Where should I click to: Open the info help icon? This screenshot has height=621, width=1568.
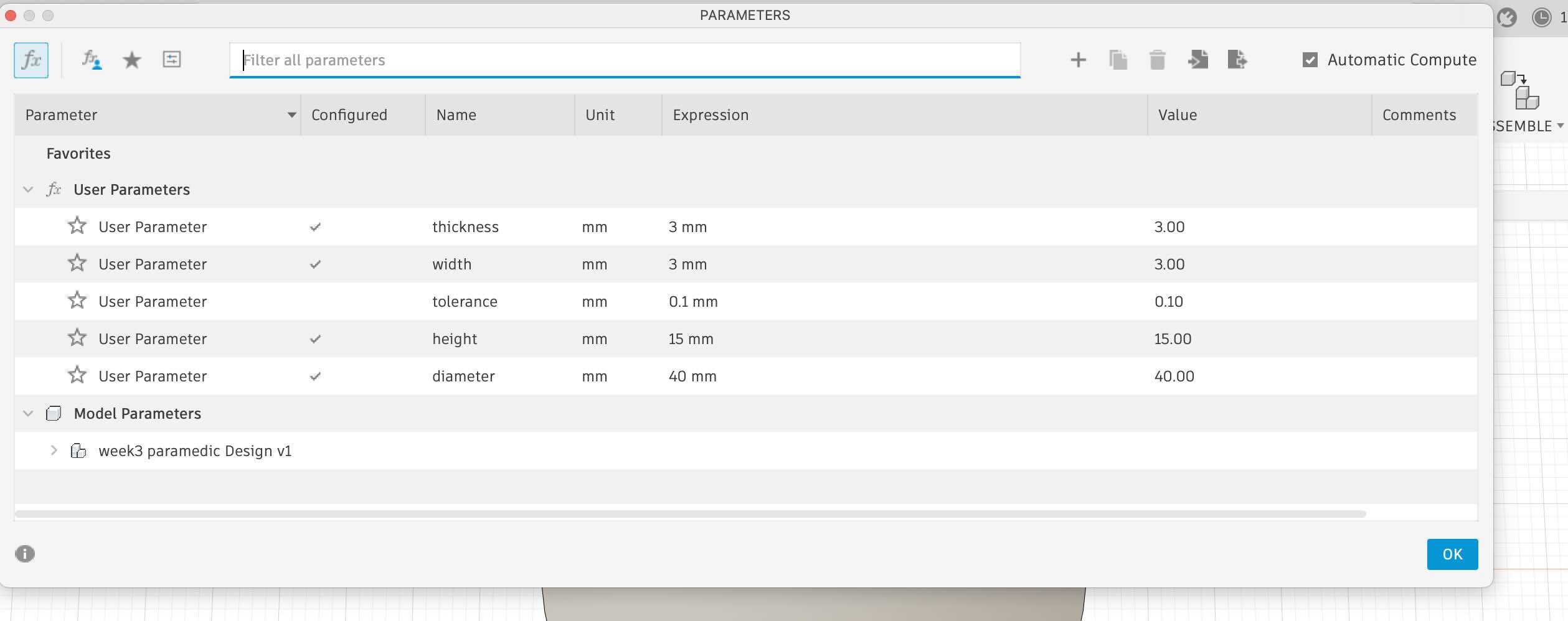[x=25, y=553]
